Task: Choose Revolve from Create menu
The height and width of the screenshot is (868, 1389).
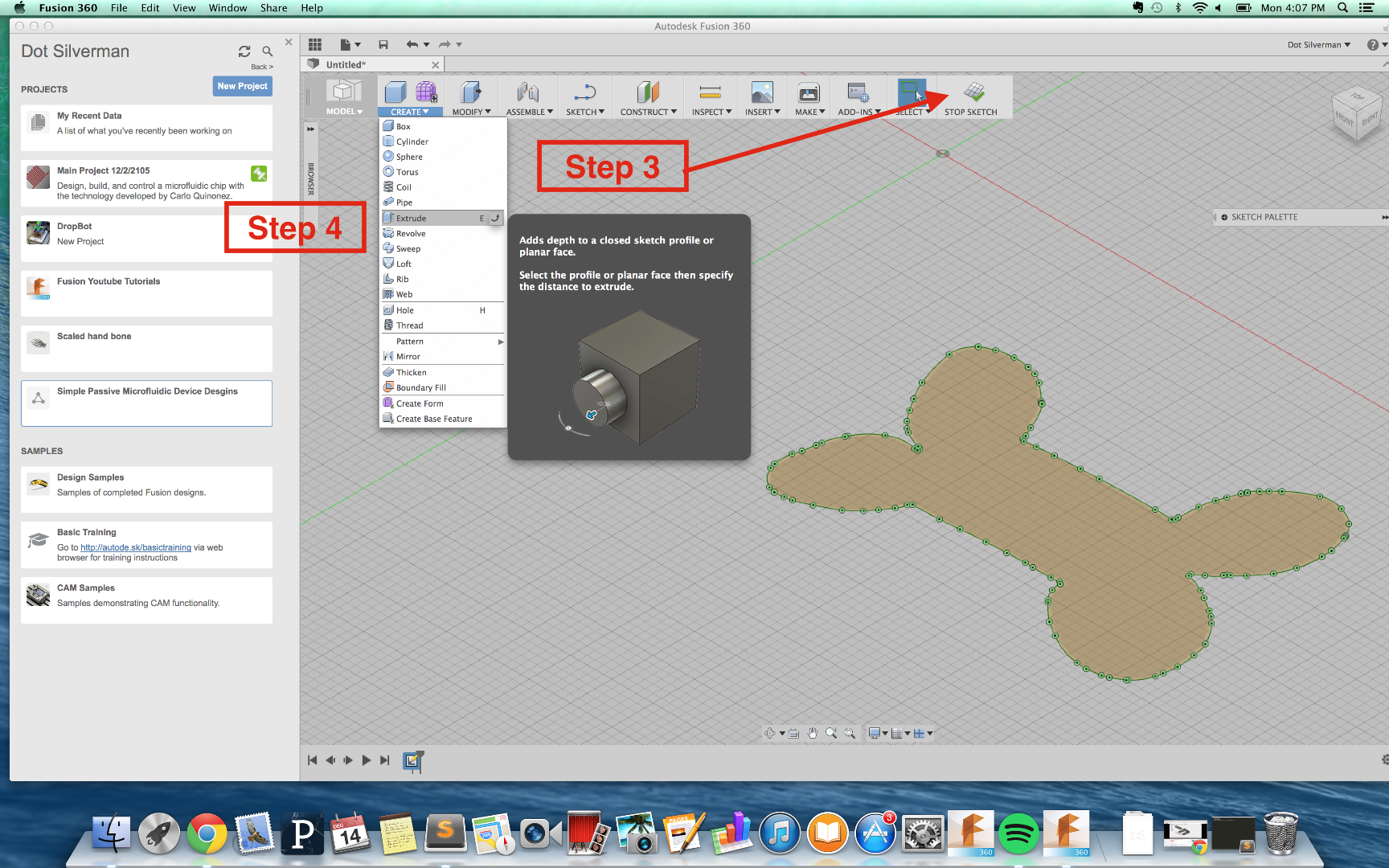Action: (x=443, y=234)
